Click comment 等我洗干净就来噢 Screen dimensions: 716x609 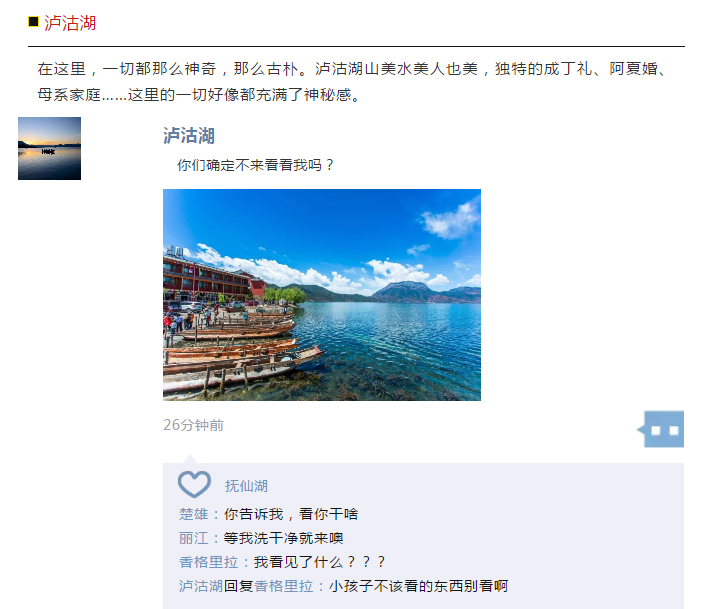click(284, 538)
